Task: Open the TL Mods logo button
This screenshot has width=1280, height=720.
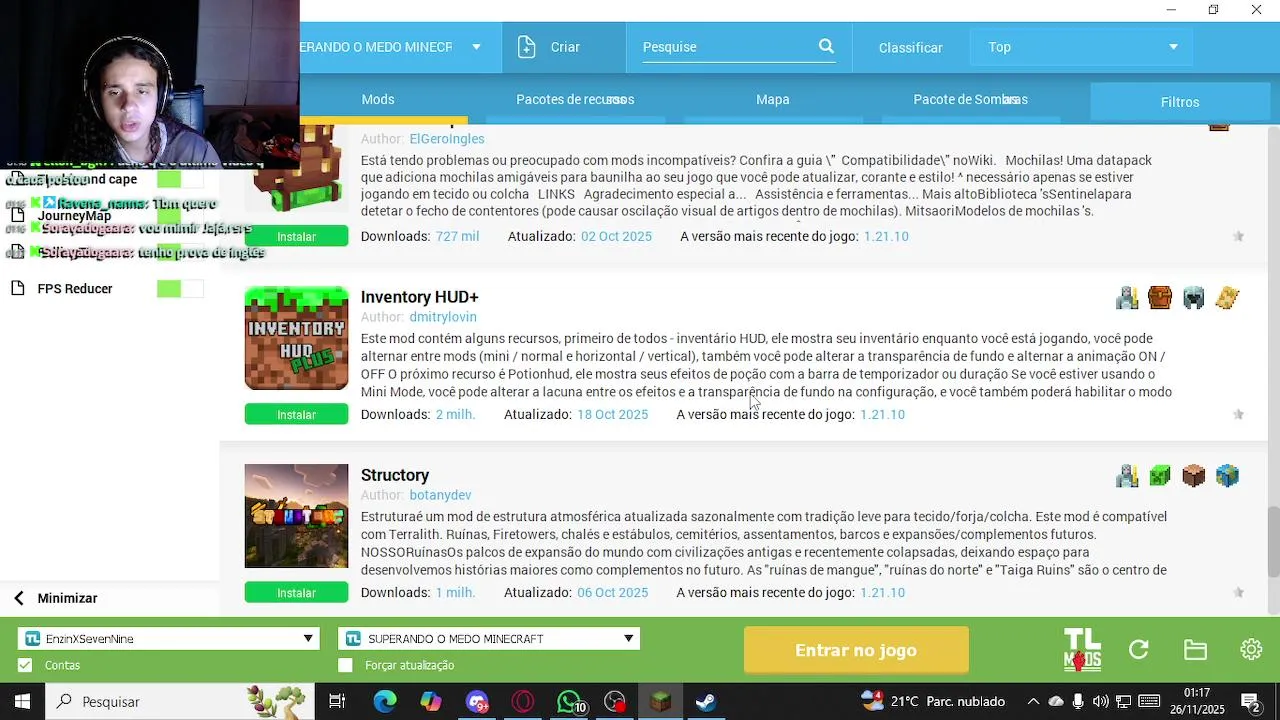Action: [x=1082, y=650]
